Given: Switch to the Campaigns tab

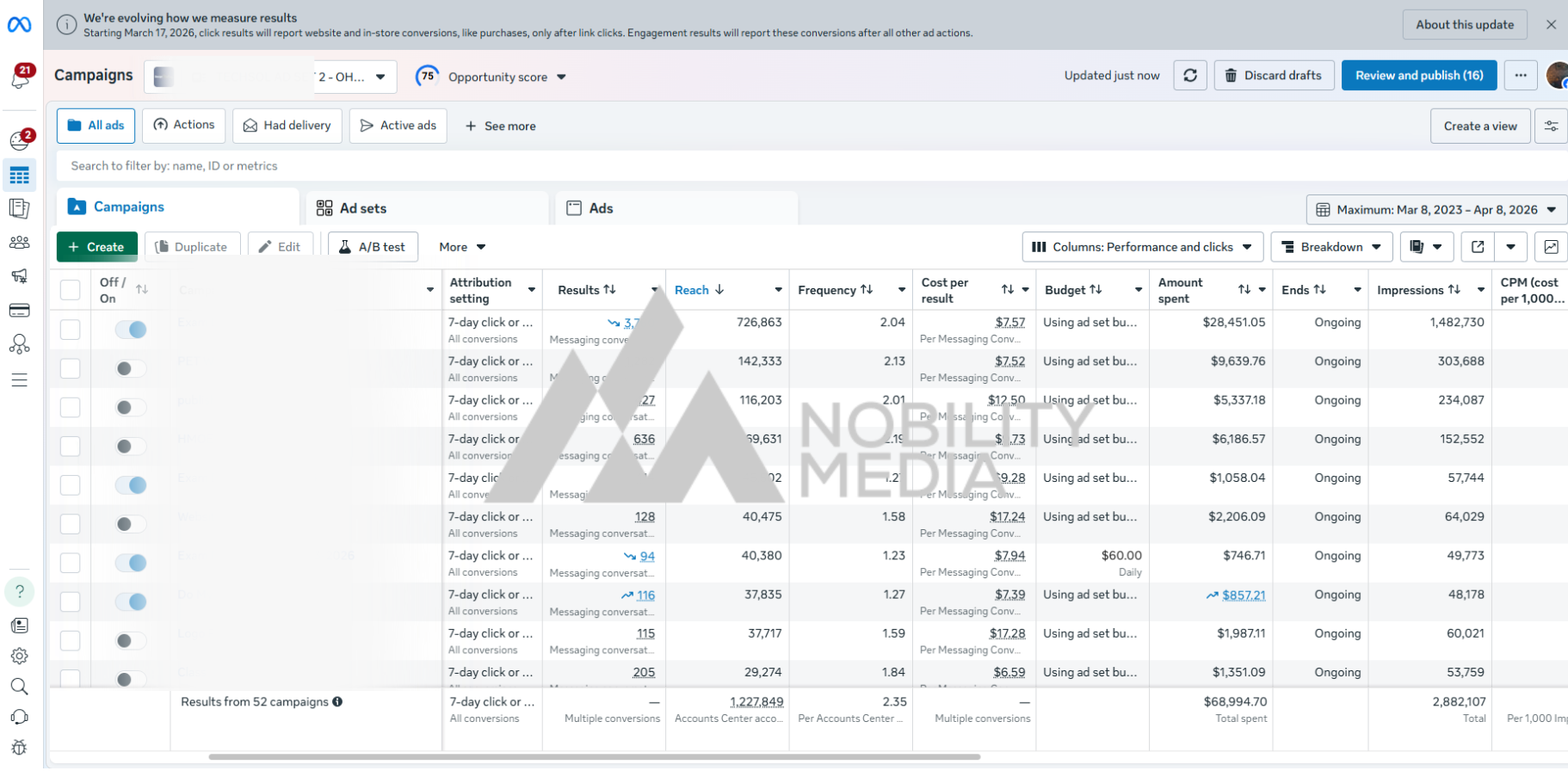Looking at the screenshot, I should pos(178,207).
